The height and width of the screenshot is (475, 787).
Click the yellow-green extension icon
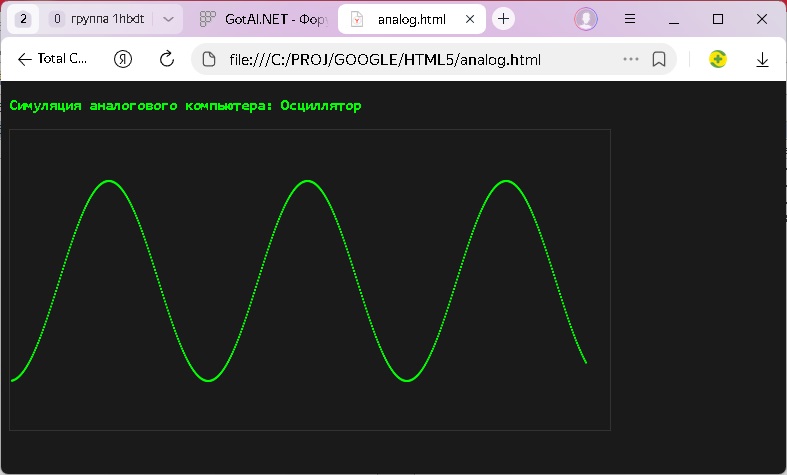coord(717,59)
